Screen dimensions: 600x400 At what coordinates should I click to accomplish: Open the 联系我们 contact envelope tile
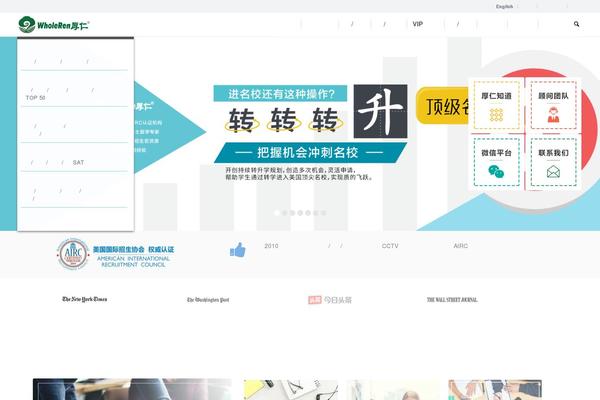pos(553,162)
